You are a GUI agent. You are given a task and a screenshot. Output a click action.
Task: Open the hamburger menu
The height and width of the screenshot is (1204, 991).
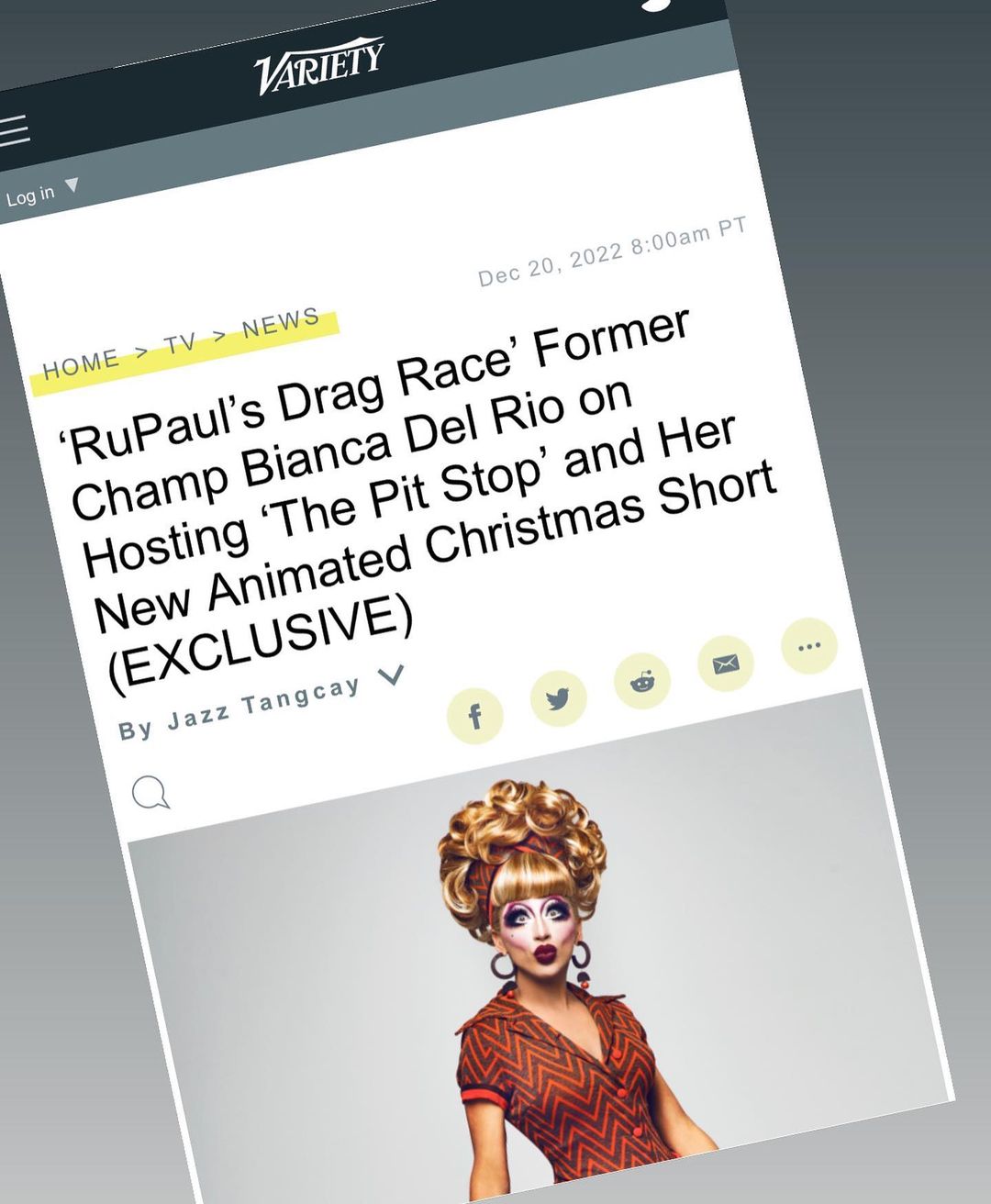click(x=14, y=130)
